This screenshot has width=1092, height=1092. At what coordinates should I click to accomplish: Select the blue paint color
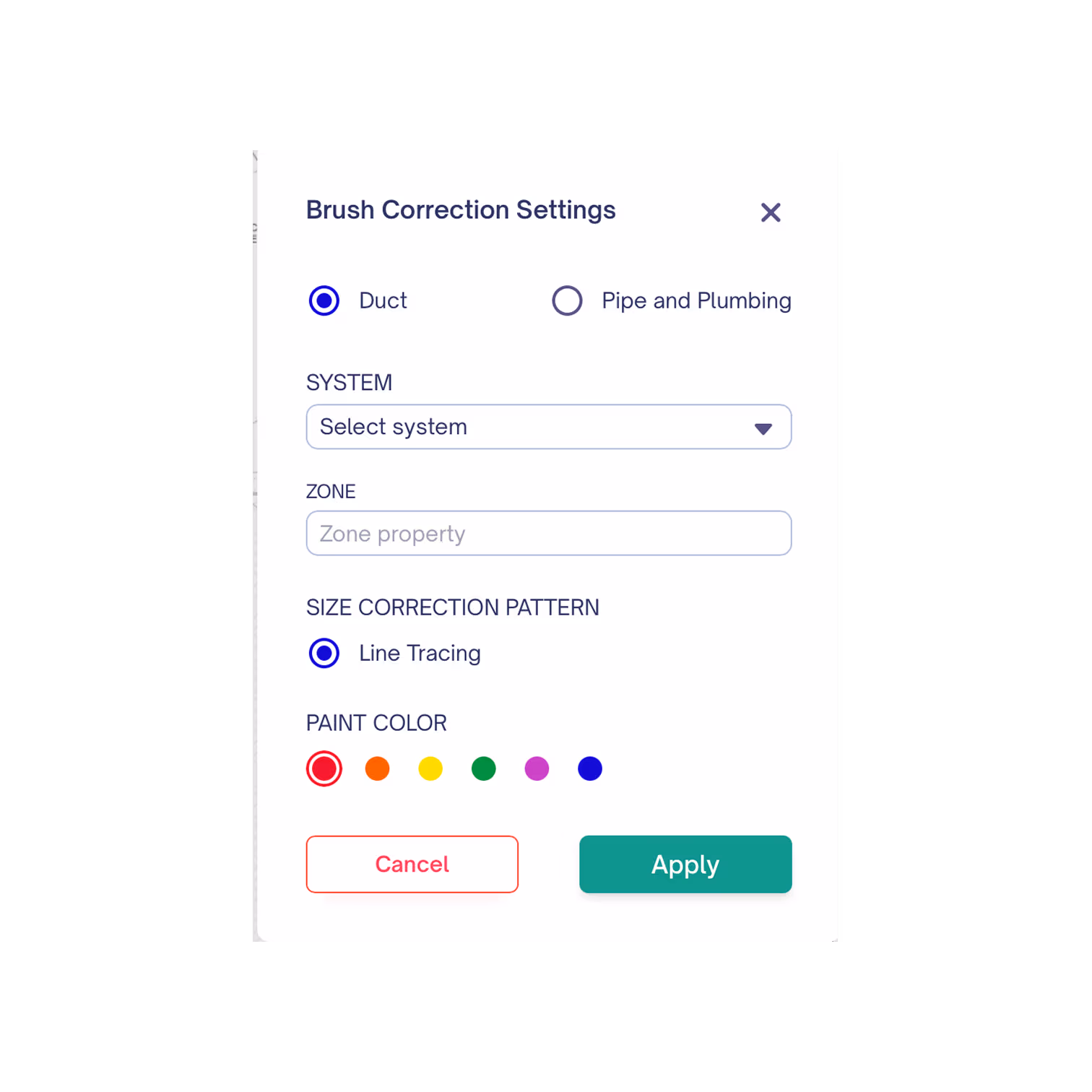click(x=590, y=768)
